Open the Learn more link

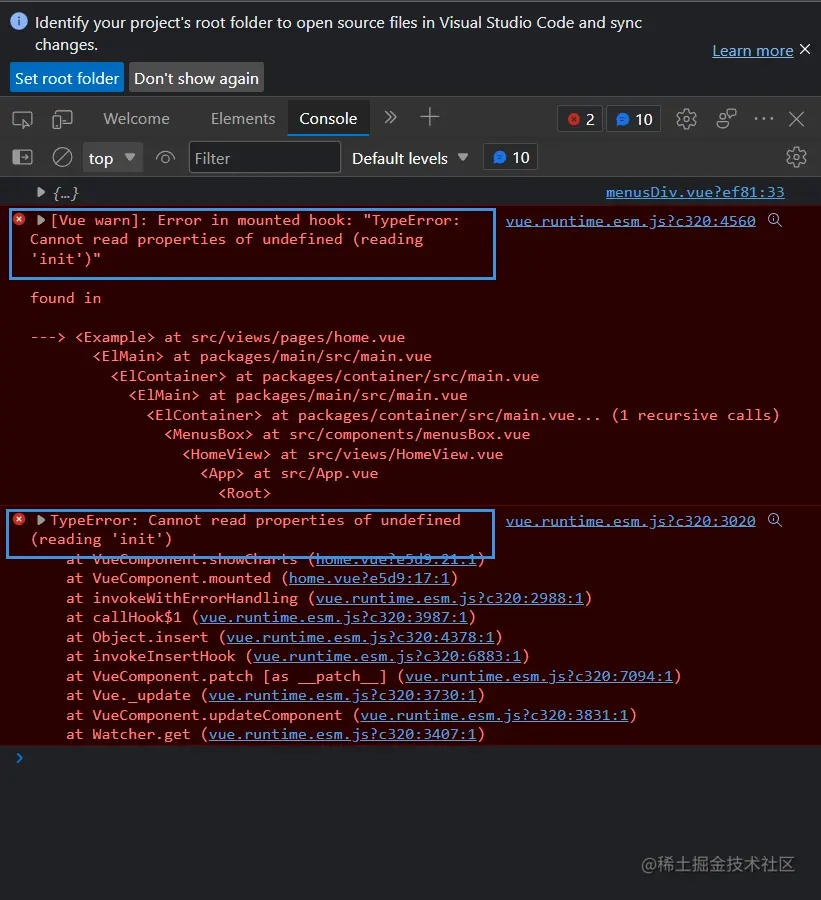click(x=753, y=51)
